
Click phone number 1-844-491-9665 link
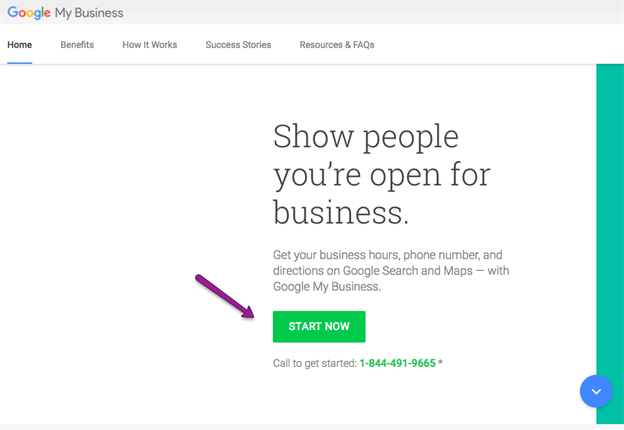[x=398, y=363]
